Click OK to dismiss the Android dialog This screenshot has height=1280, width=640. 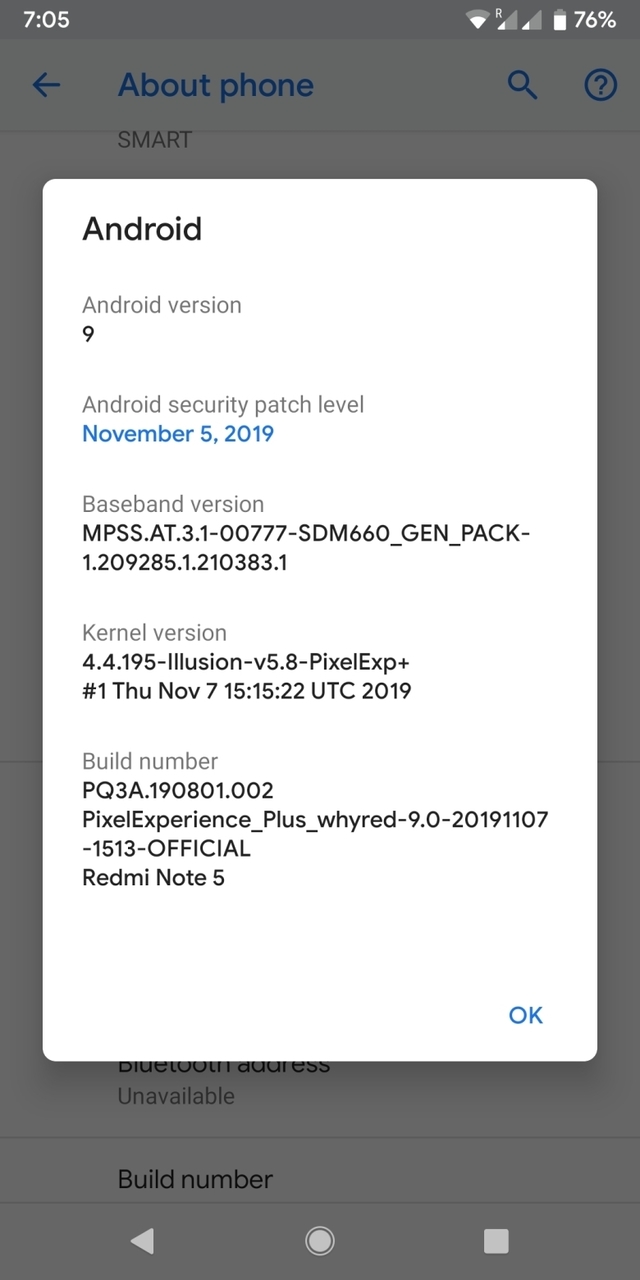click(525, 1015)
